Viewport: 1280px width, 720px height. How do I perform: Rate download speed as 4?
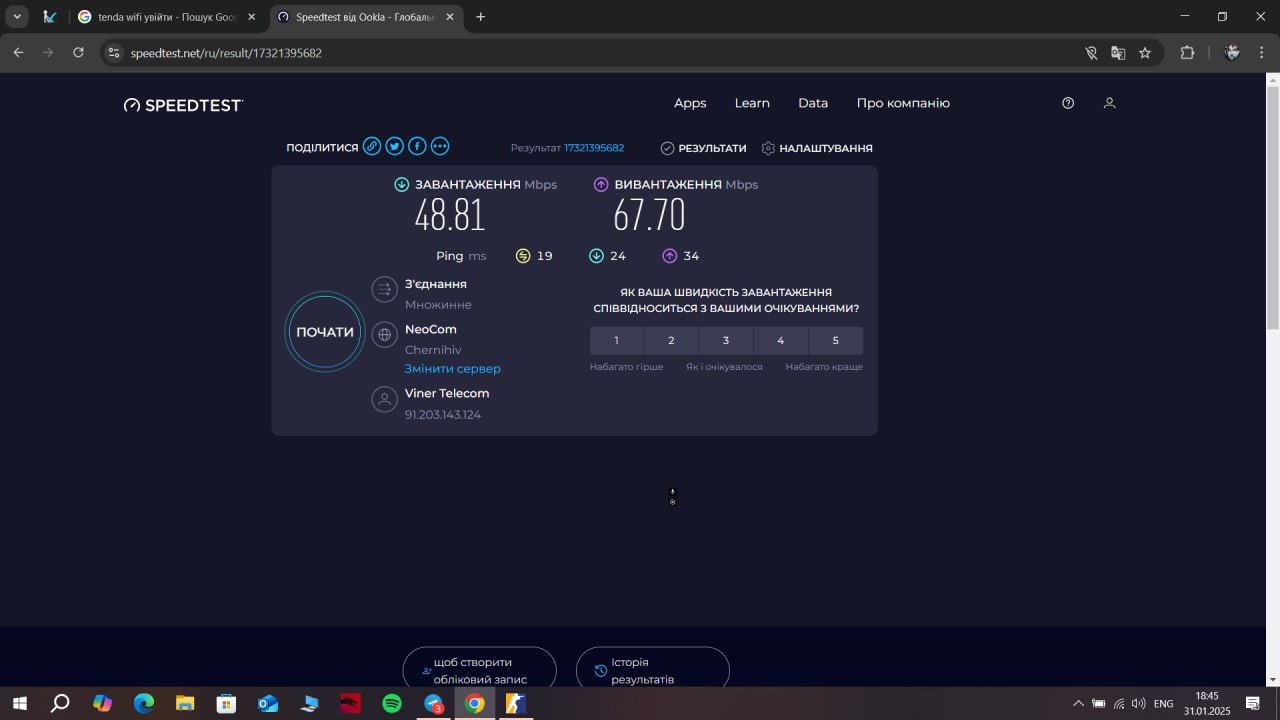pyautogui.click(x=781, y=340)
